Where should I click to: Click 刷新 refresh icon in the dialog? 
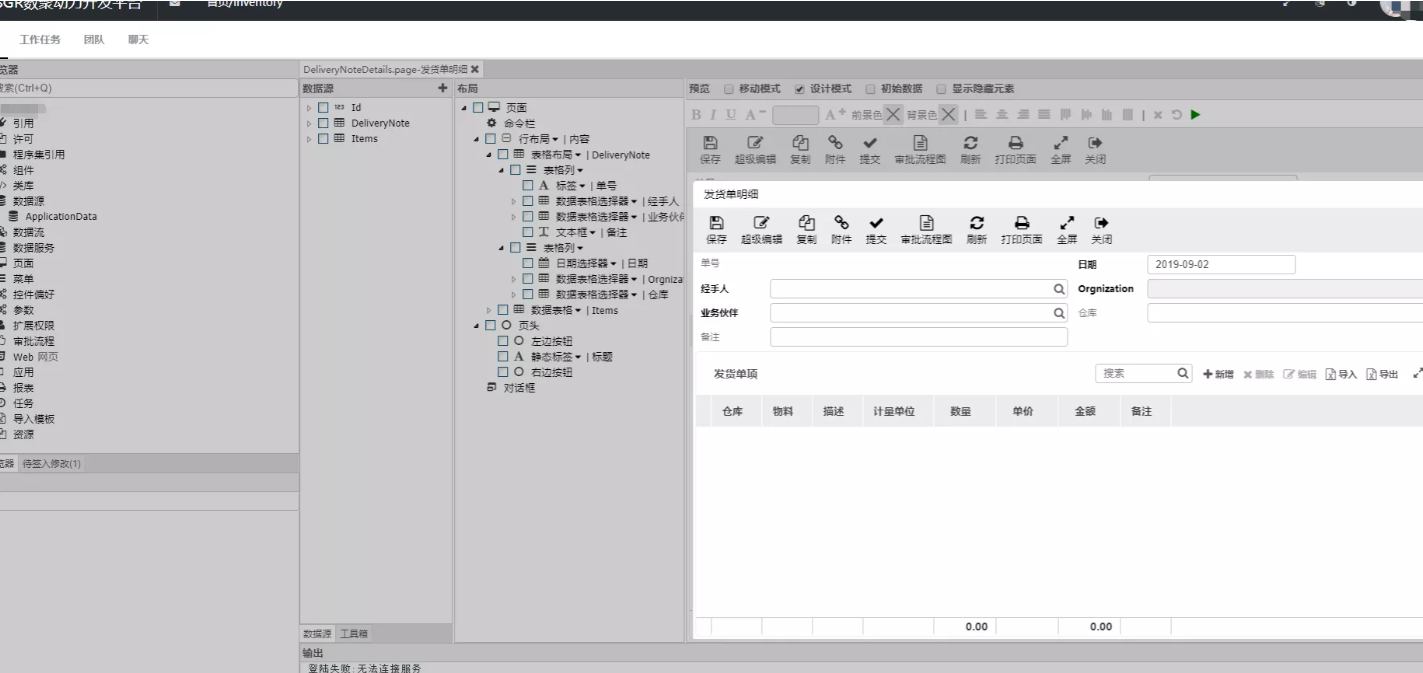coord(976,223)
